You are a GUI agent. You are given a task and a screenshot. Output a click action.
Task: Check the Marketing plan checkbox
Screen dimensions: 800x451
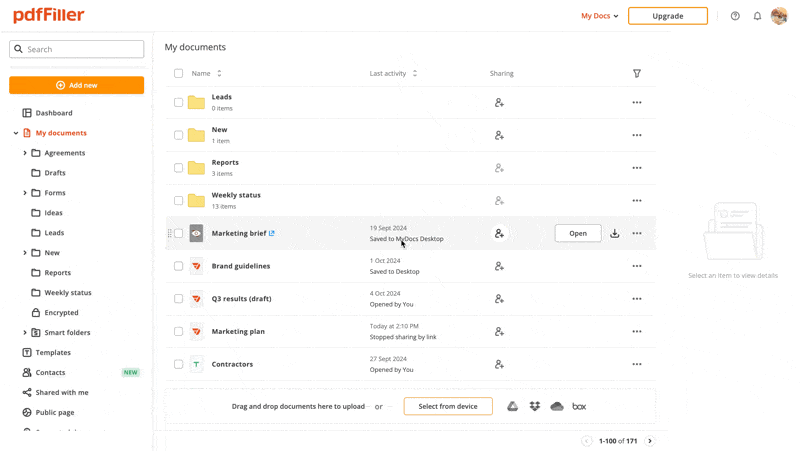point(179,331)
